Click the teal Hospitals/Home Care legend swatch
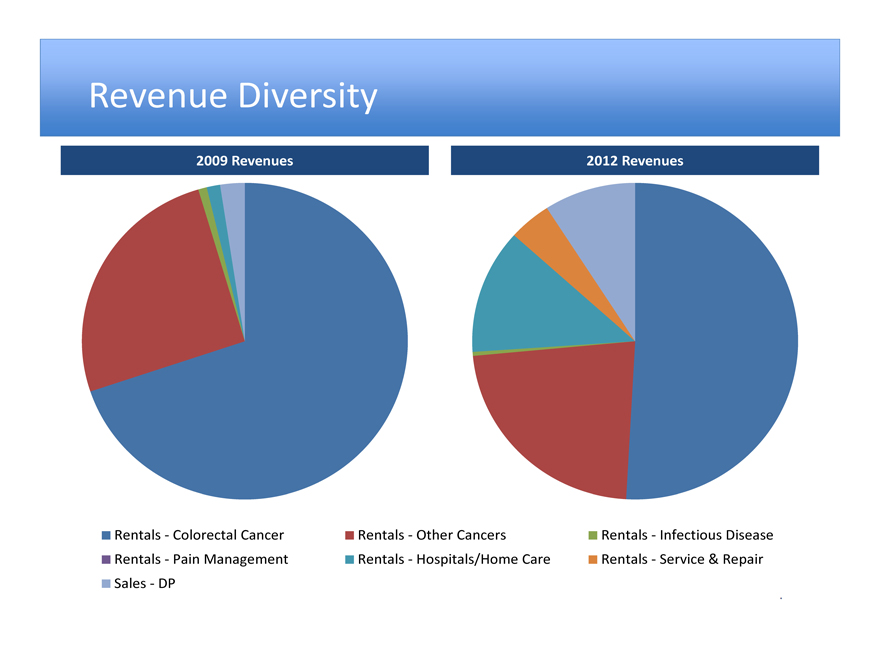The image size is (880, 660). coord(349,559)
